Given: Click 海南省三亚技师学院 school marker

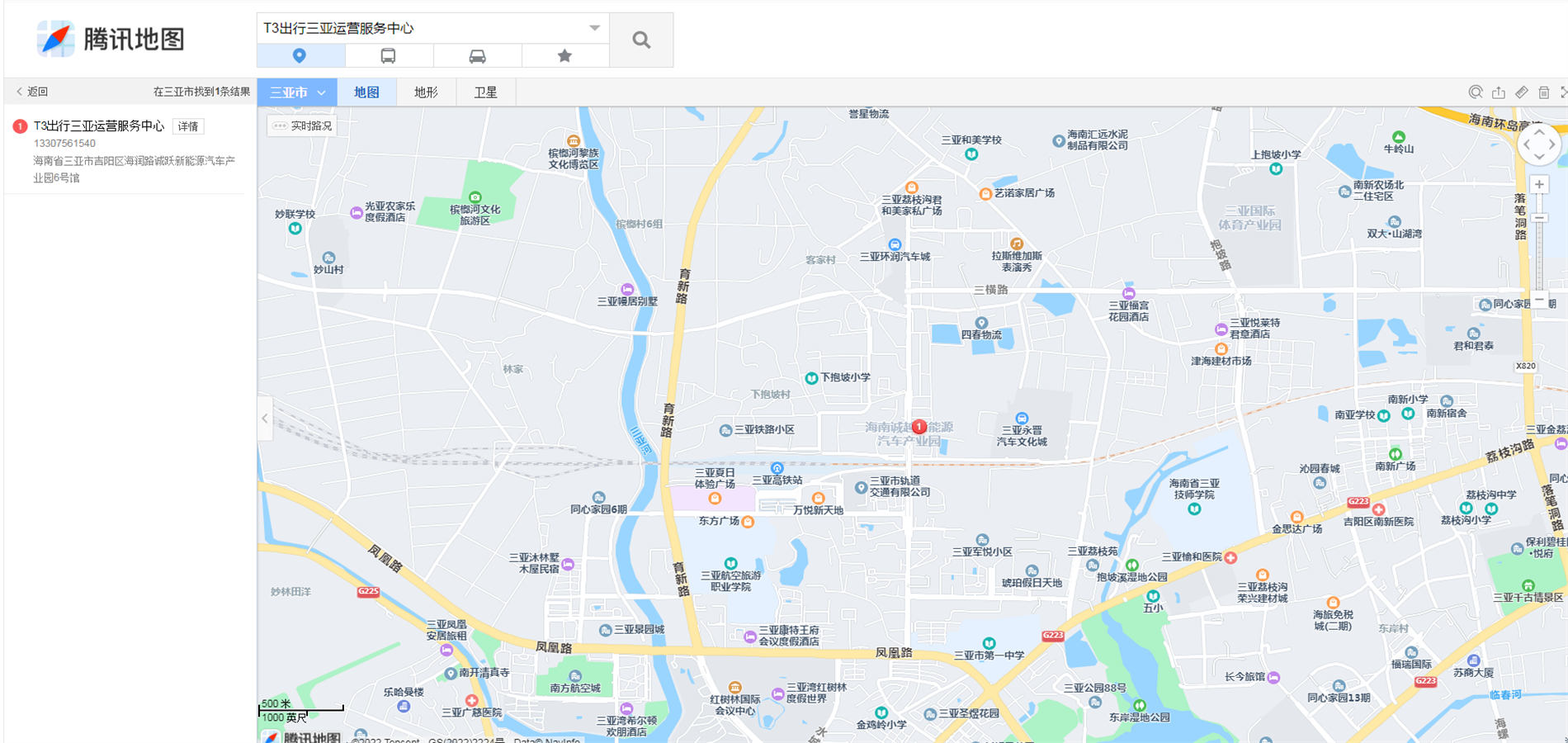Looking at the screenshot, I should (1194, 509).
